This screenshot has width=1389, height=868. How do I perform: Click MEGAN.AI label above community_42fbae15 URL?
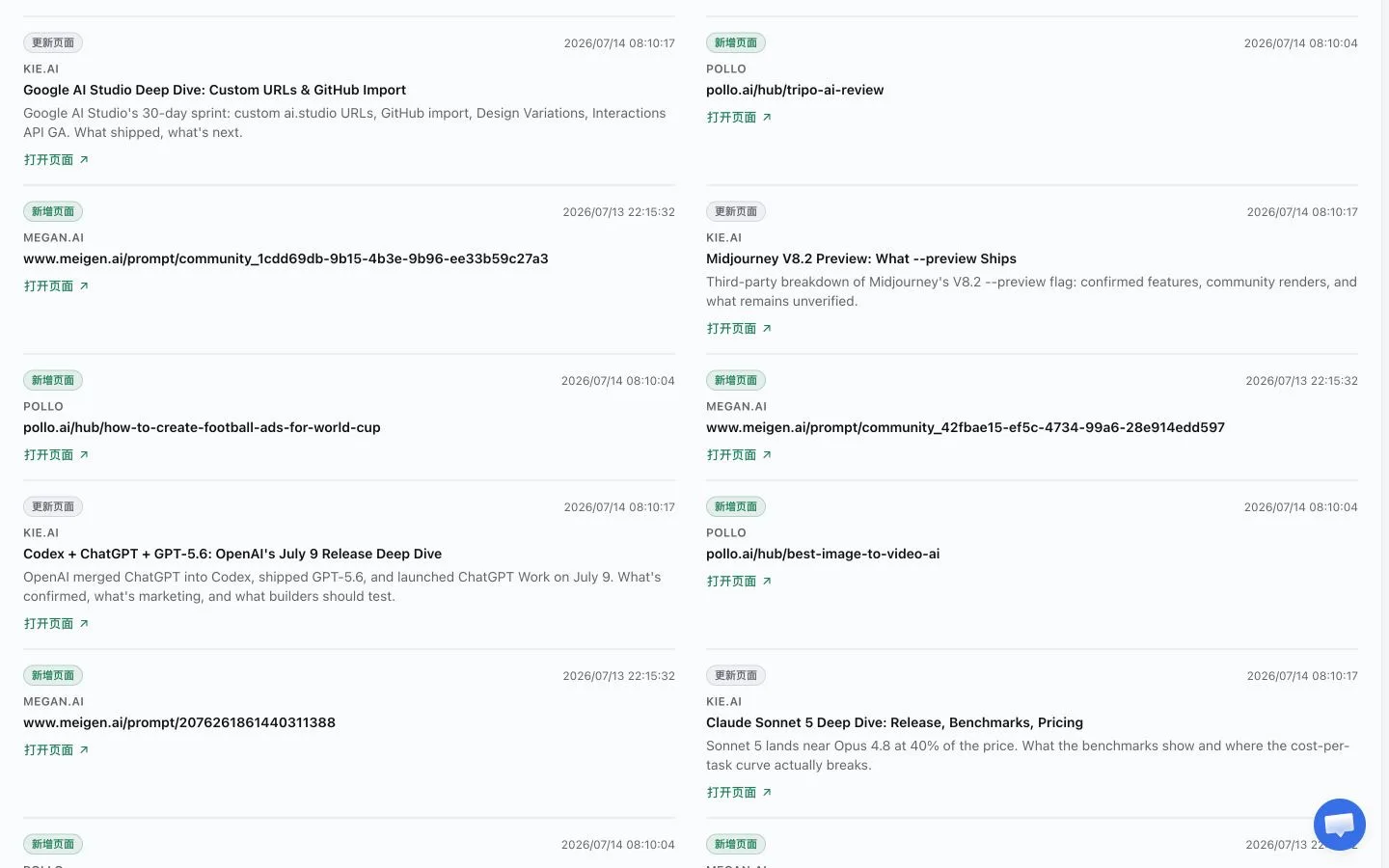(x=737, y=407)
